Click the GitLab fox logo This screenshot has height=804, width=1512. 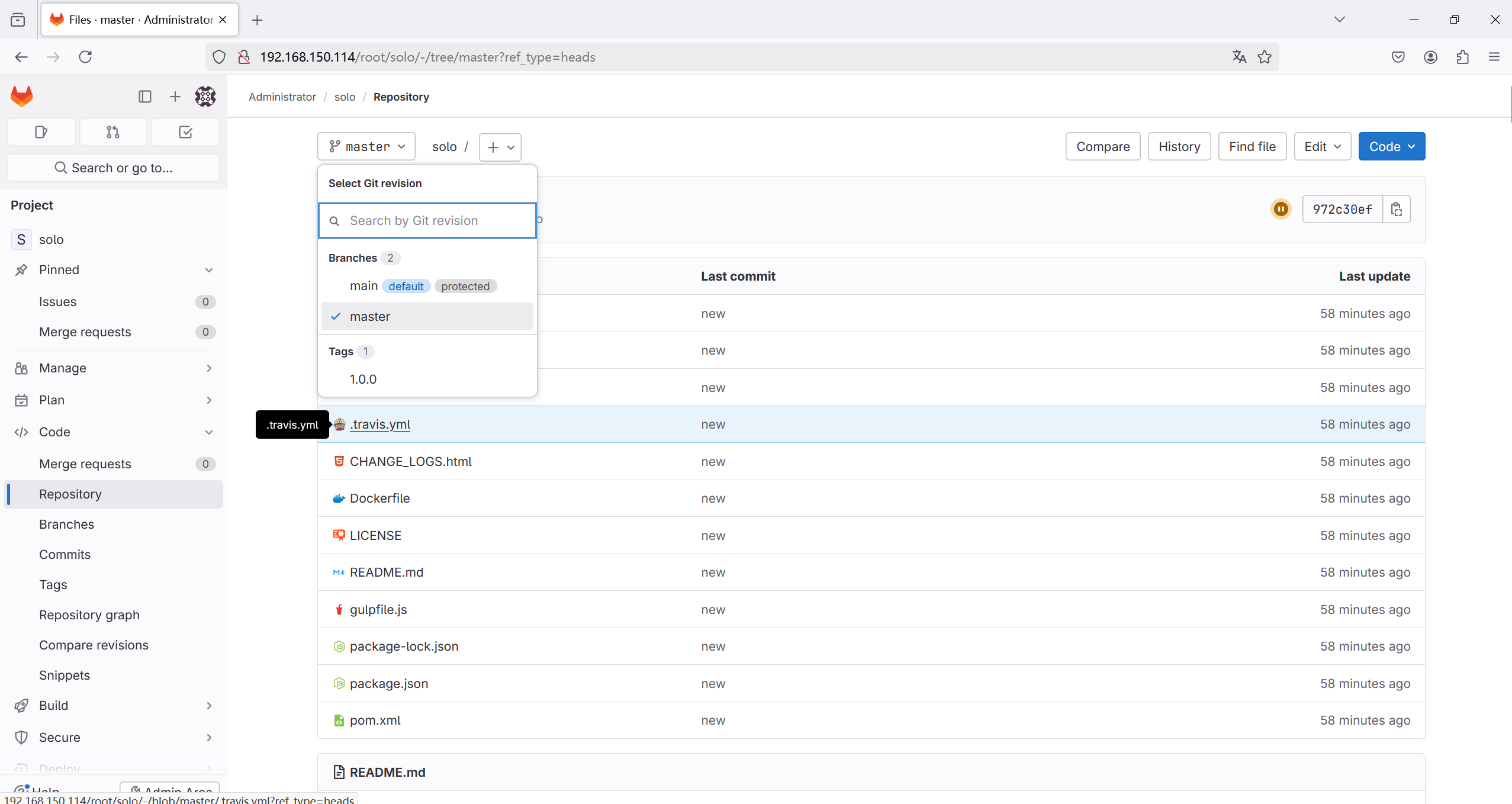22,96
